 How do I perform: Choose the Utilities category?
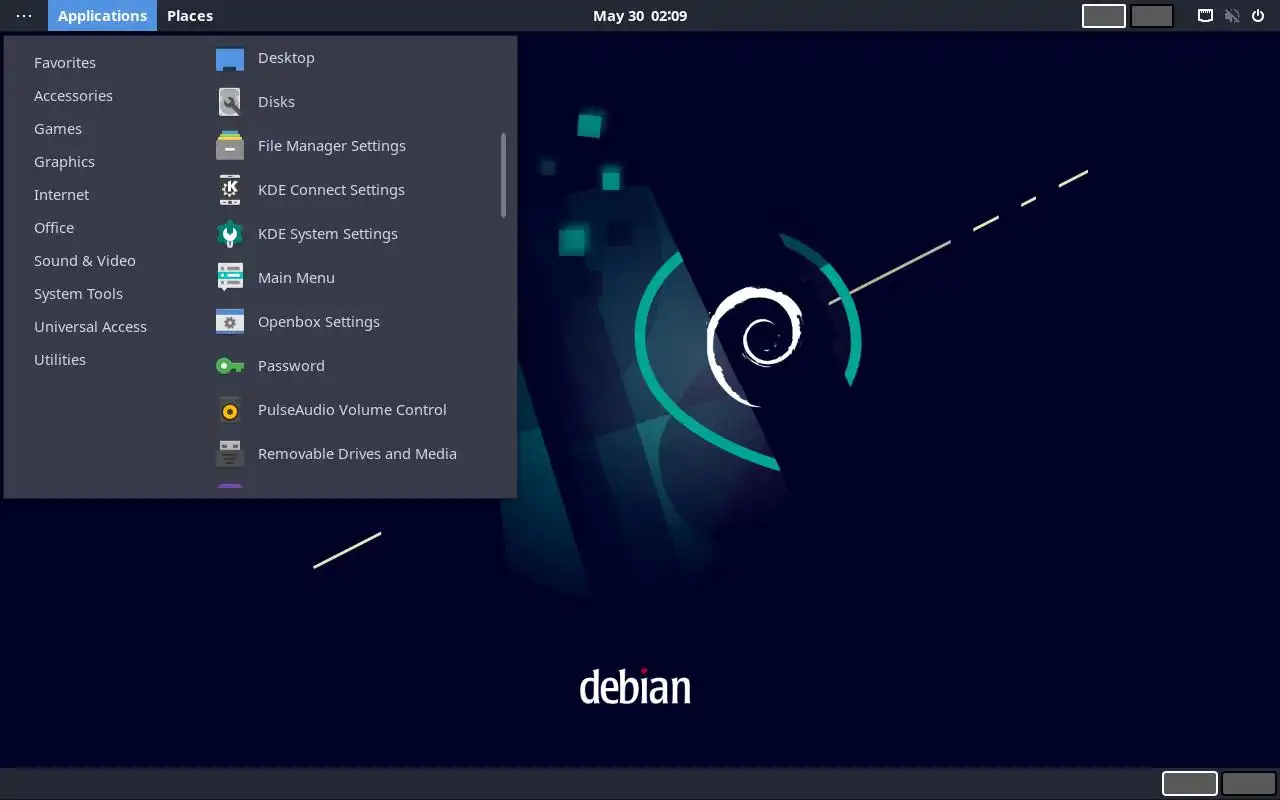pyautogui.click(x=60, y=360)
